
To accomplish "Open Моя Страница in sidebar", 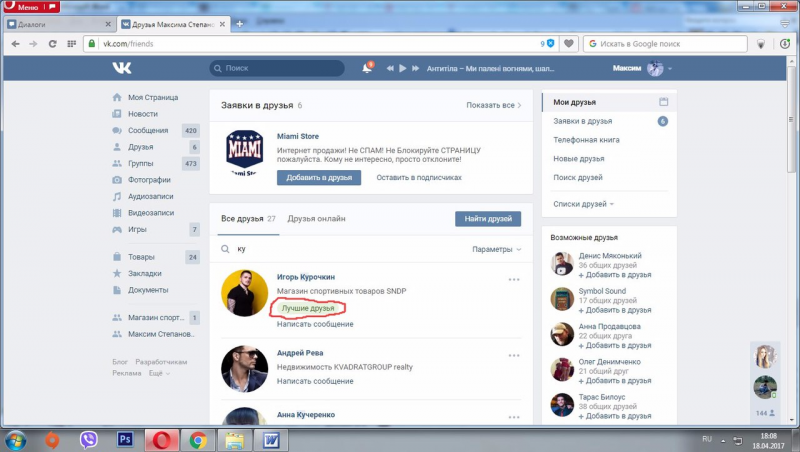I will (x=153, y=97).
